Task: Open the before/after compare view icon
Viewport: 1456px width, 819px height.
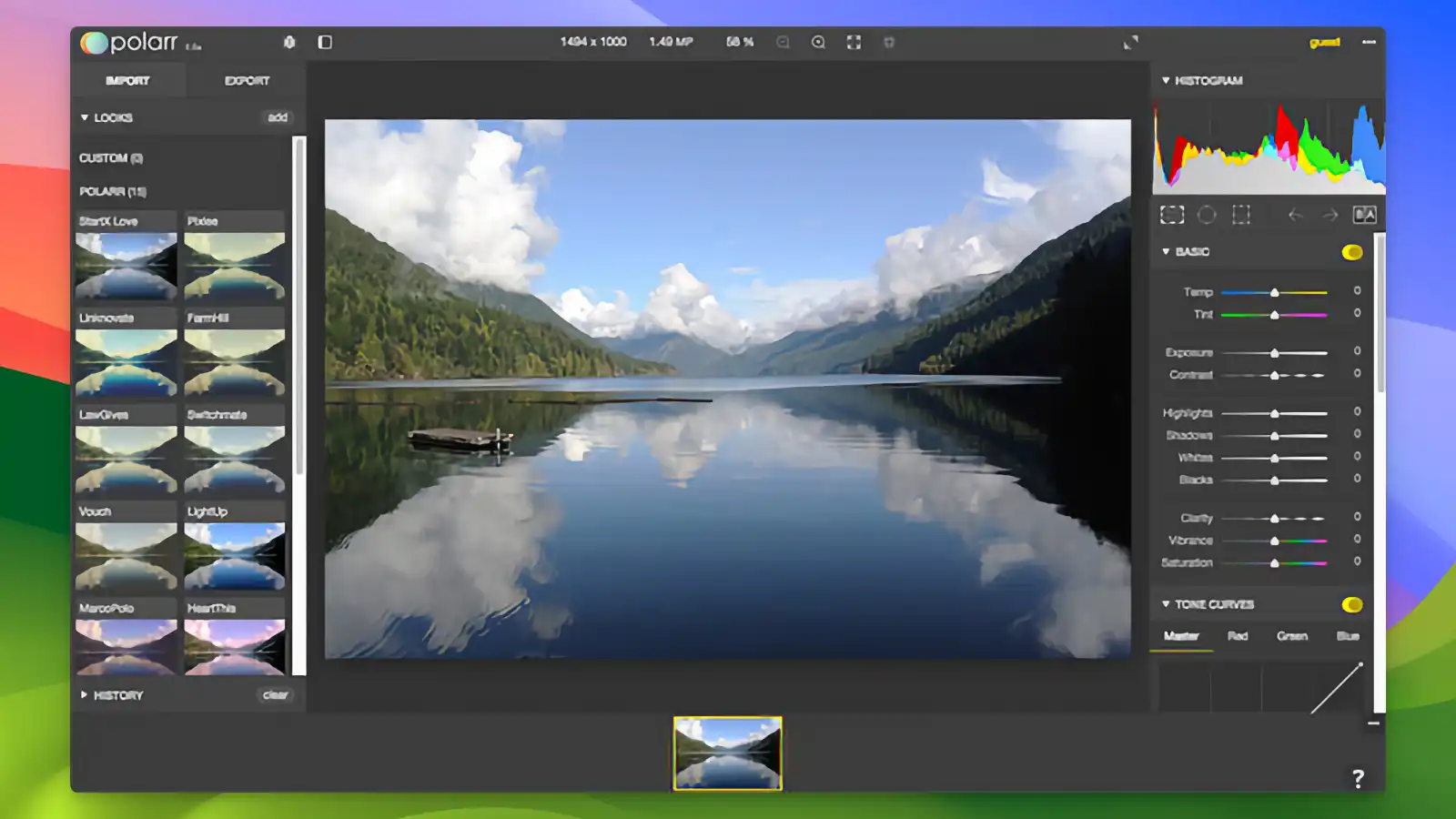Action: coord(1365,215)
